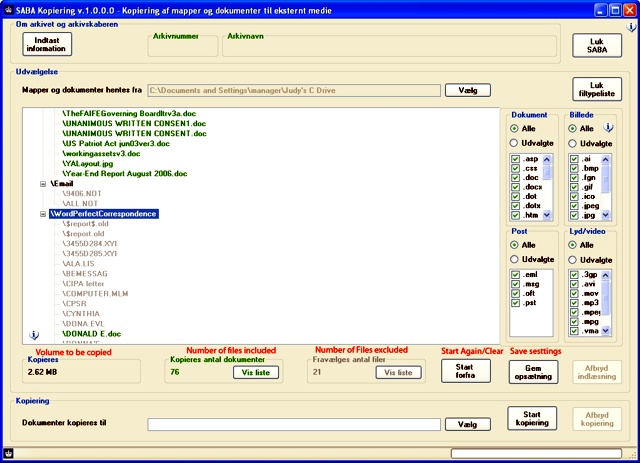Viewport: 640px width, 463px height.
Task: Select \DONALD E.doc in the tree
Action: [x=91, y=334]
